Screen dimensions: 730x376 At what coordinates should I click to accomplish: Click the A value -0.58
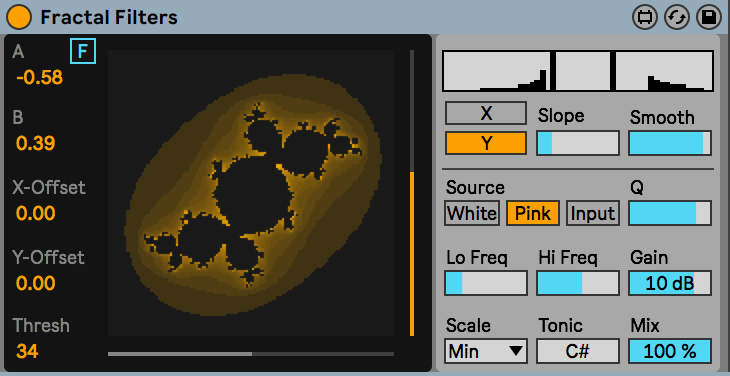(39, 77)
